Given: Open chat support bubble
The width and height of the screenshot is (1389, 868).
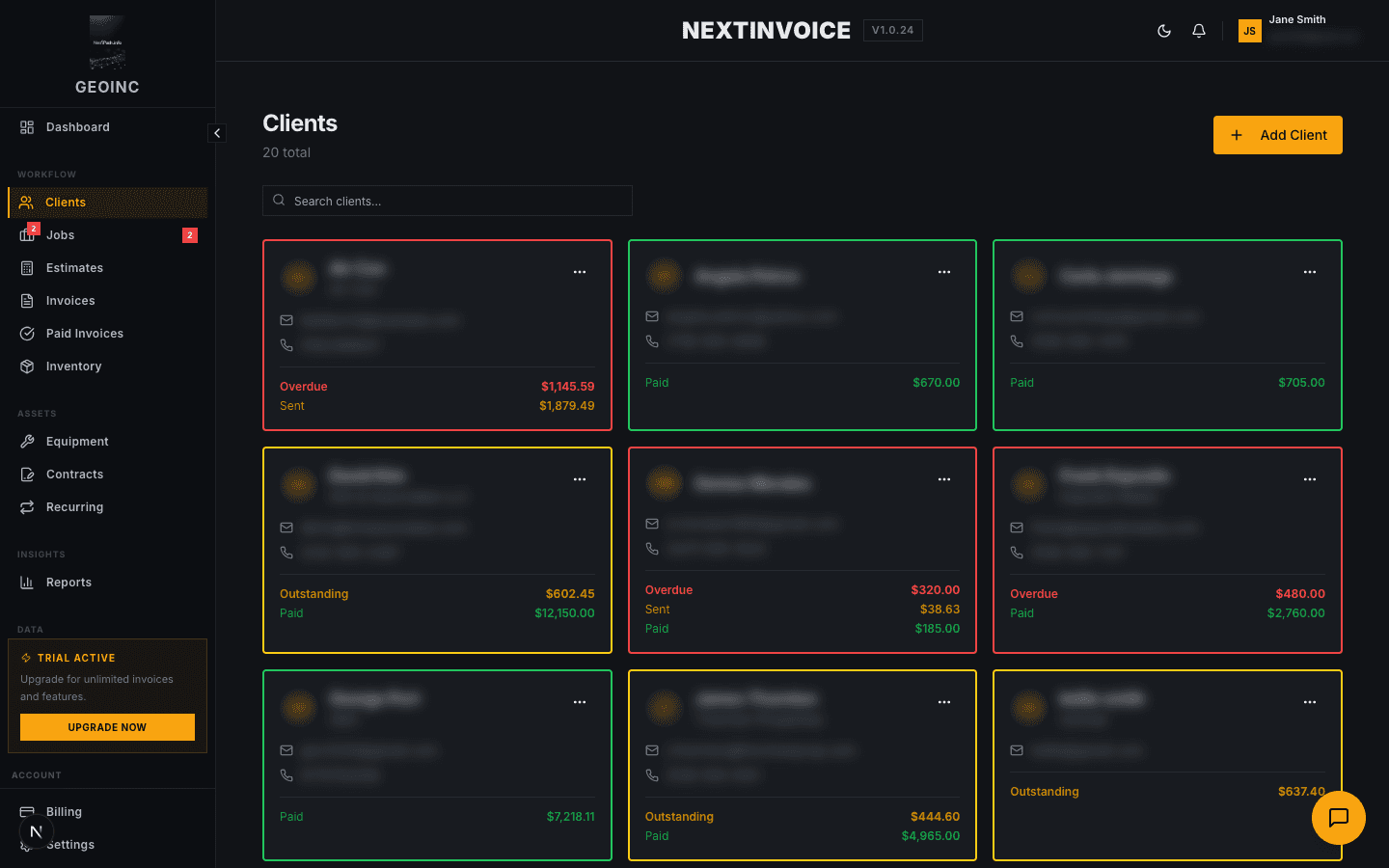Looking at the screenshot, I should pos(1339,818).
